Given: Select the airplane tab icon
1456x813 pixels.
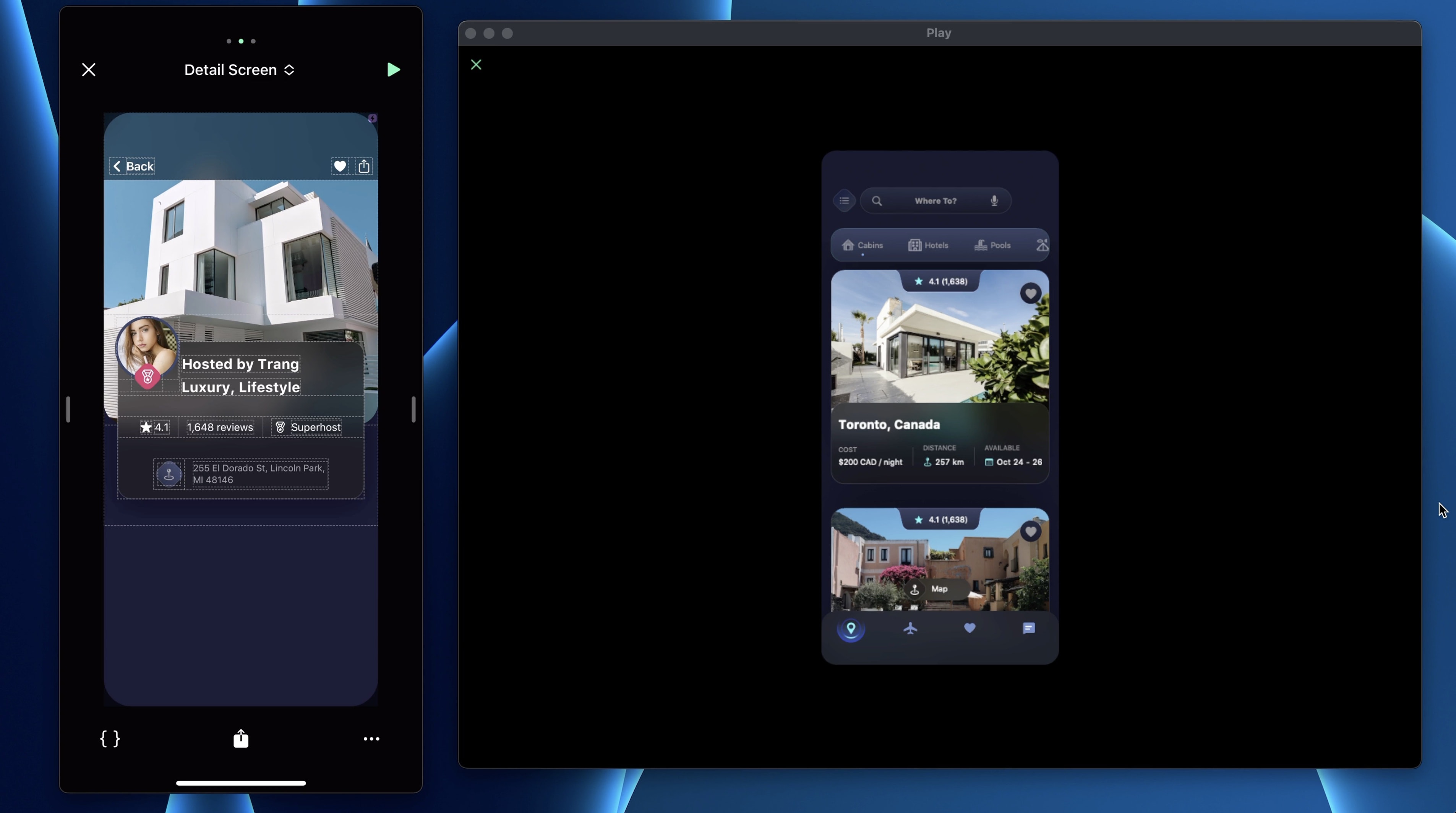Looking at the screenshot, I should click(910, 628).
